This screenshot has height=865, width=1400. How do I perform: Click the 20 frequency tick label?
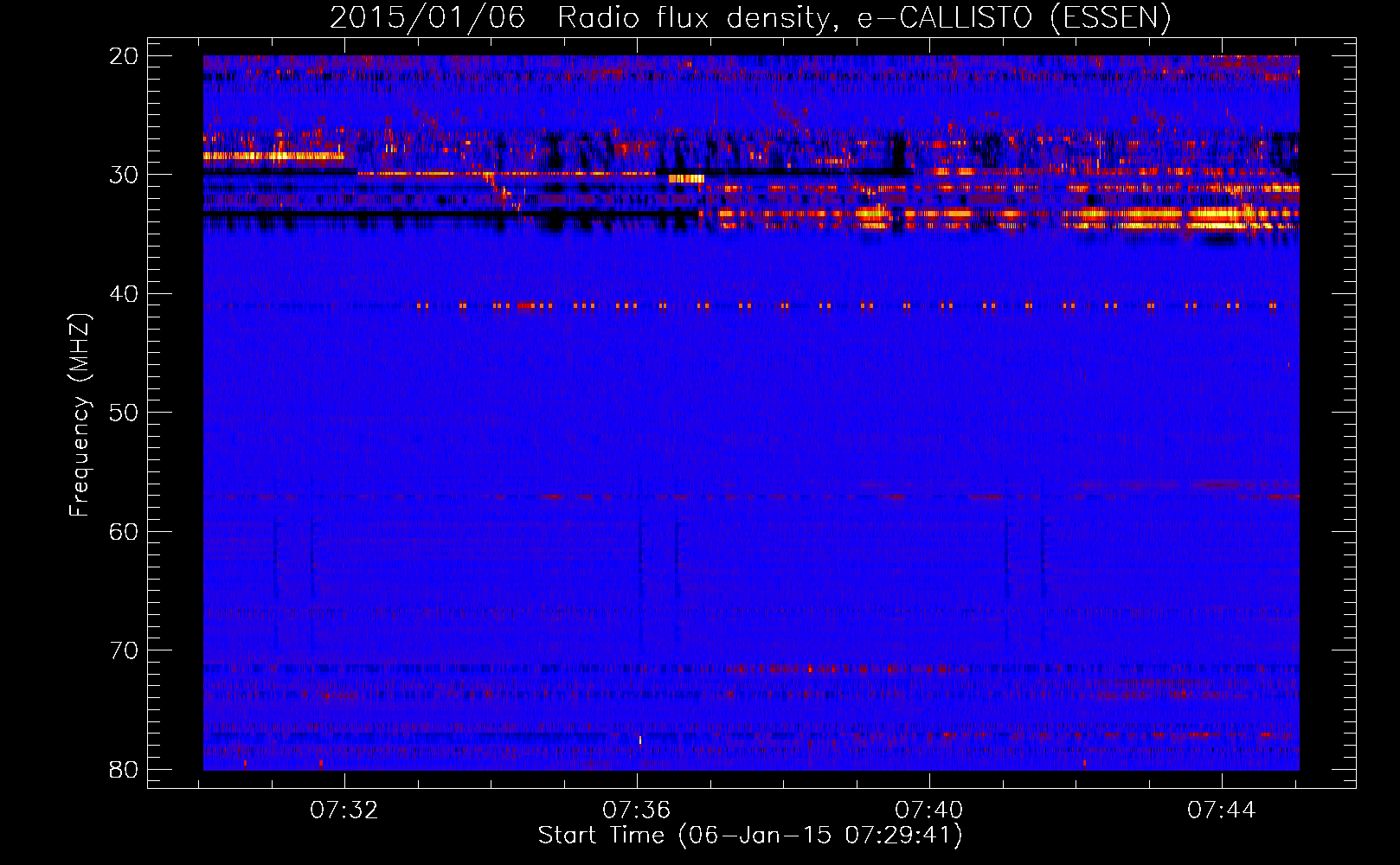(125, 56)
